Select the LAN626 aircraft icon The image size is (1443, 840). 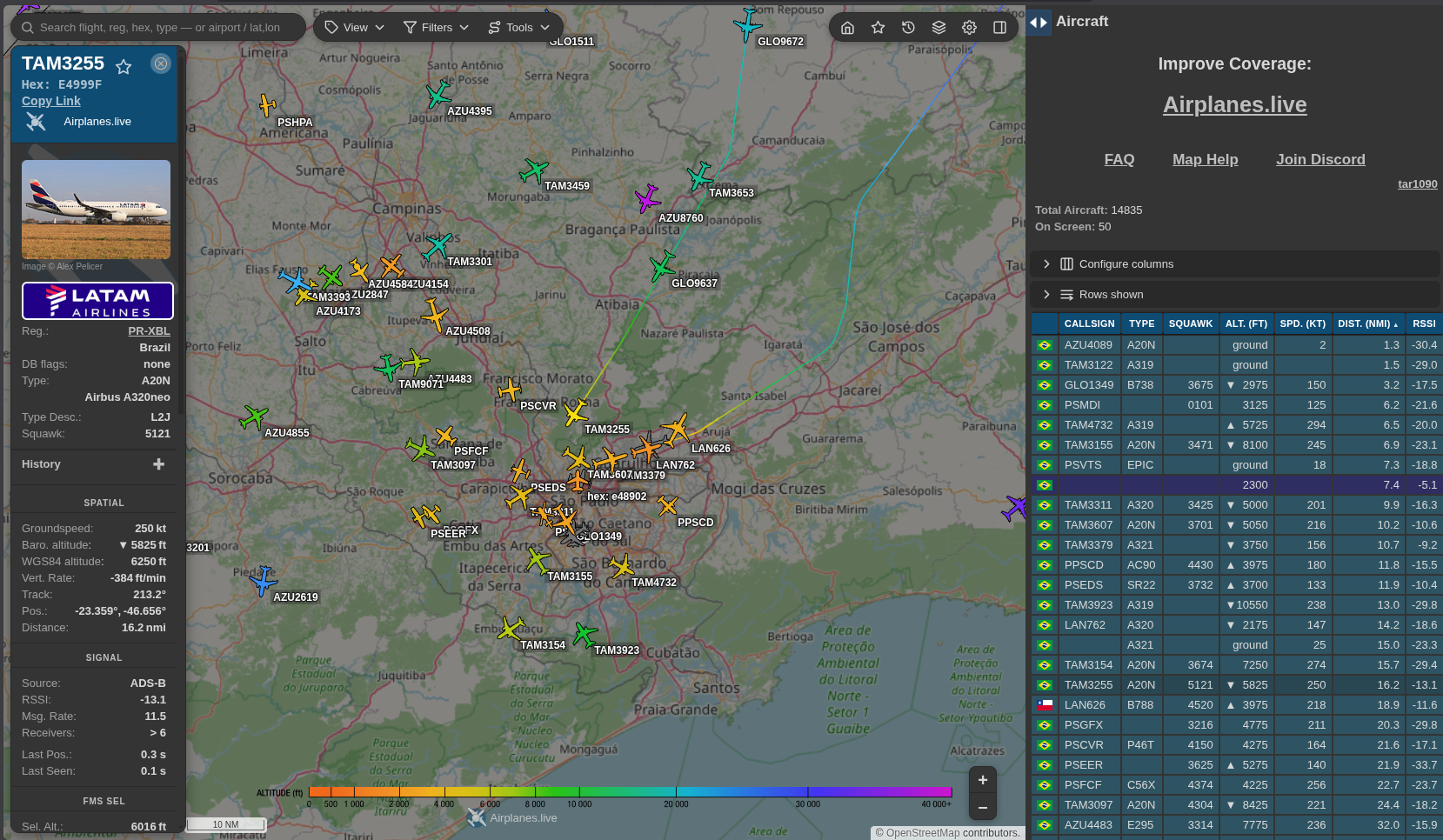tap(675, 429)
